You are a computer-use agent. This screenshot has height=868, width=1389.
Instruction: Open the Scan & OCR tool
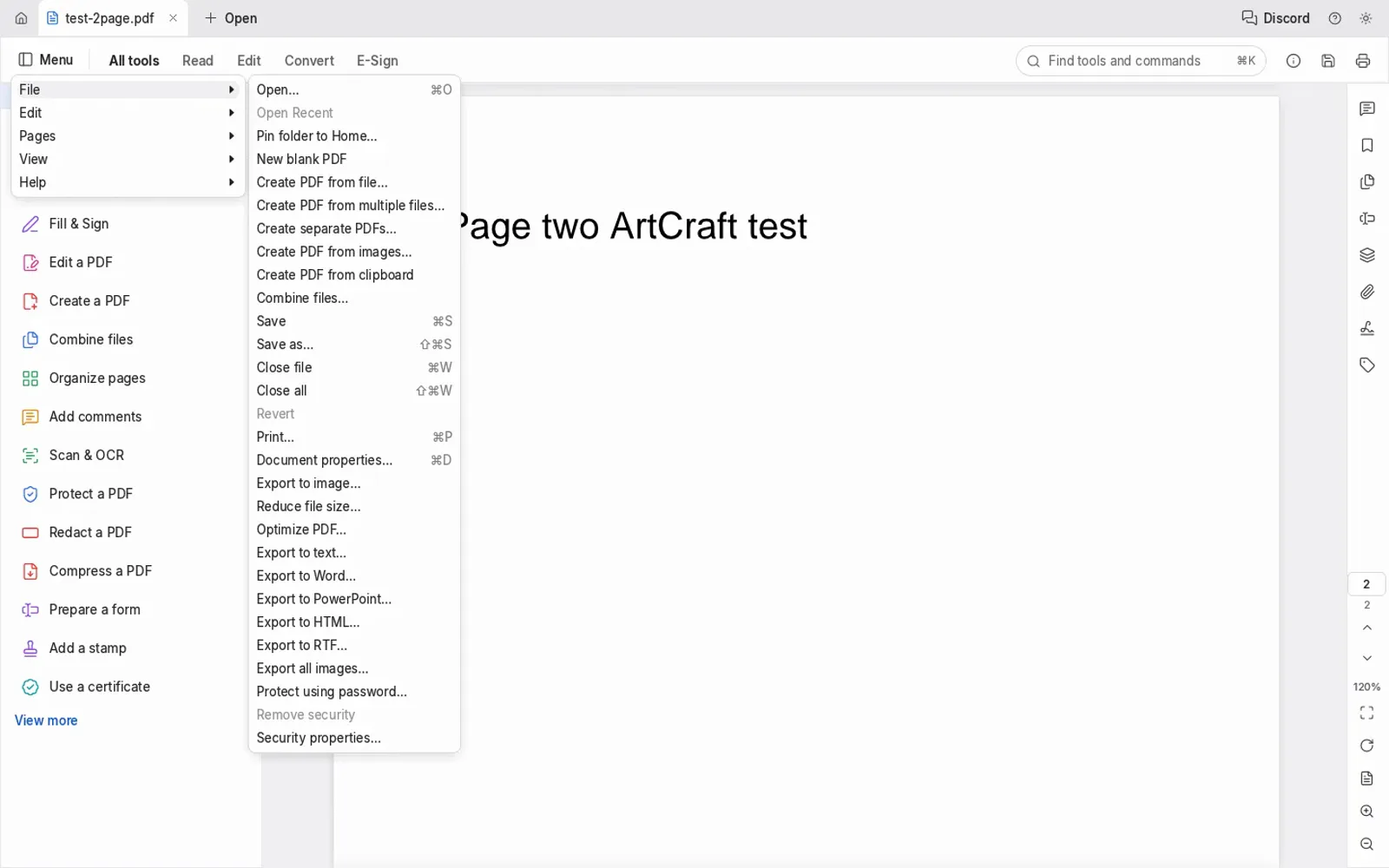click(86, 456)
